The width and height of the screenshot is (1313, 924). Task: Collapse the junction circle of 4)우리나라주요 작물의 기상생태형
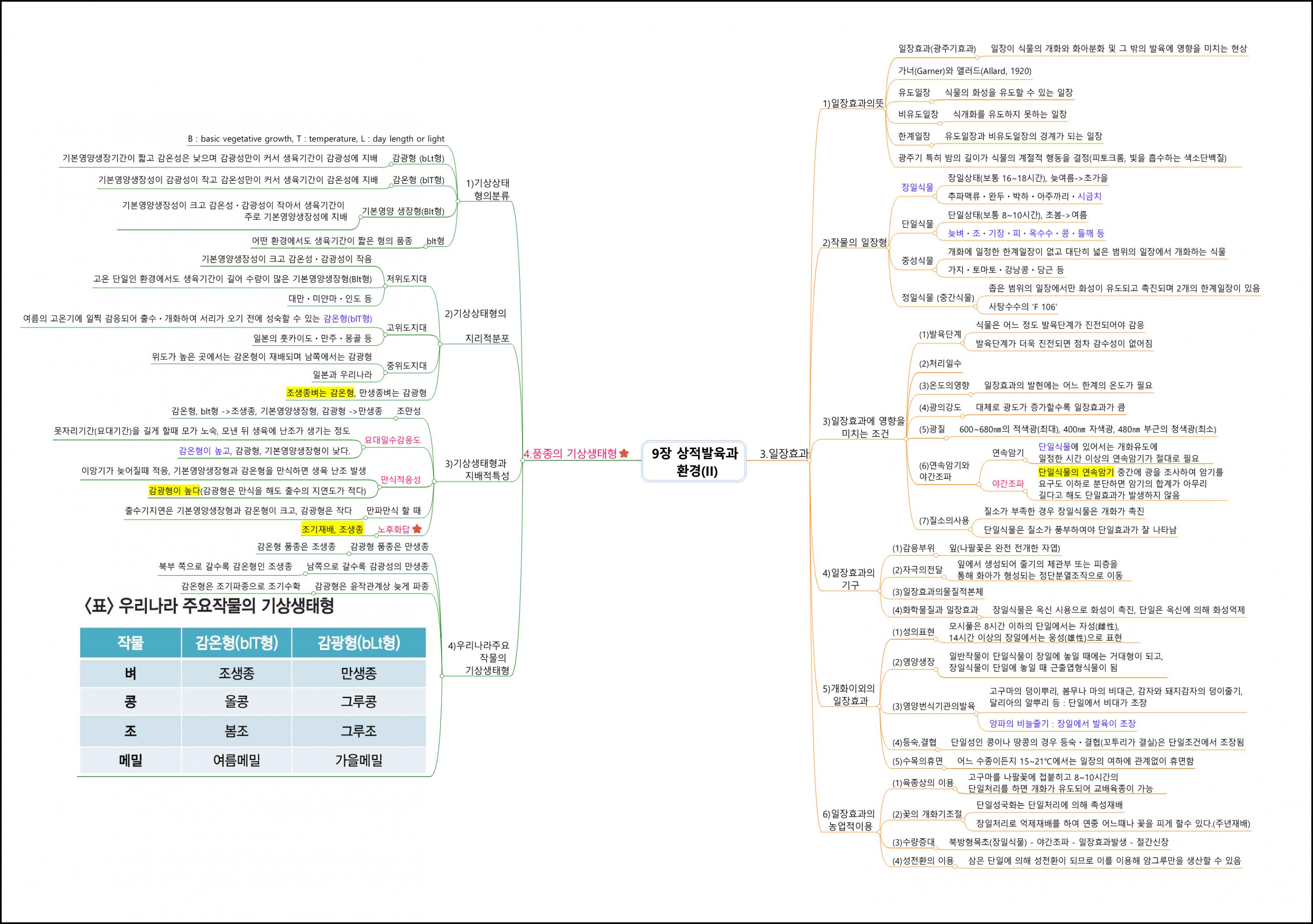(x=442, y=676)
